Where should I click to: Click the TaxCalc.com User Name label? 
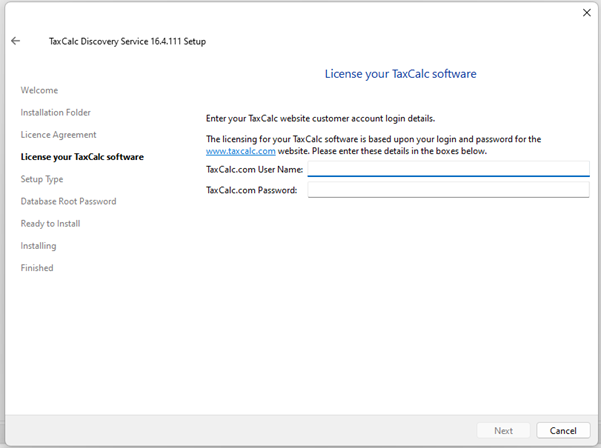tap(254, 170)
